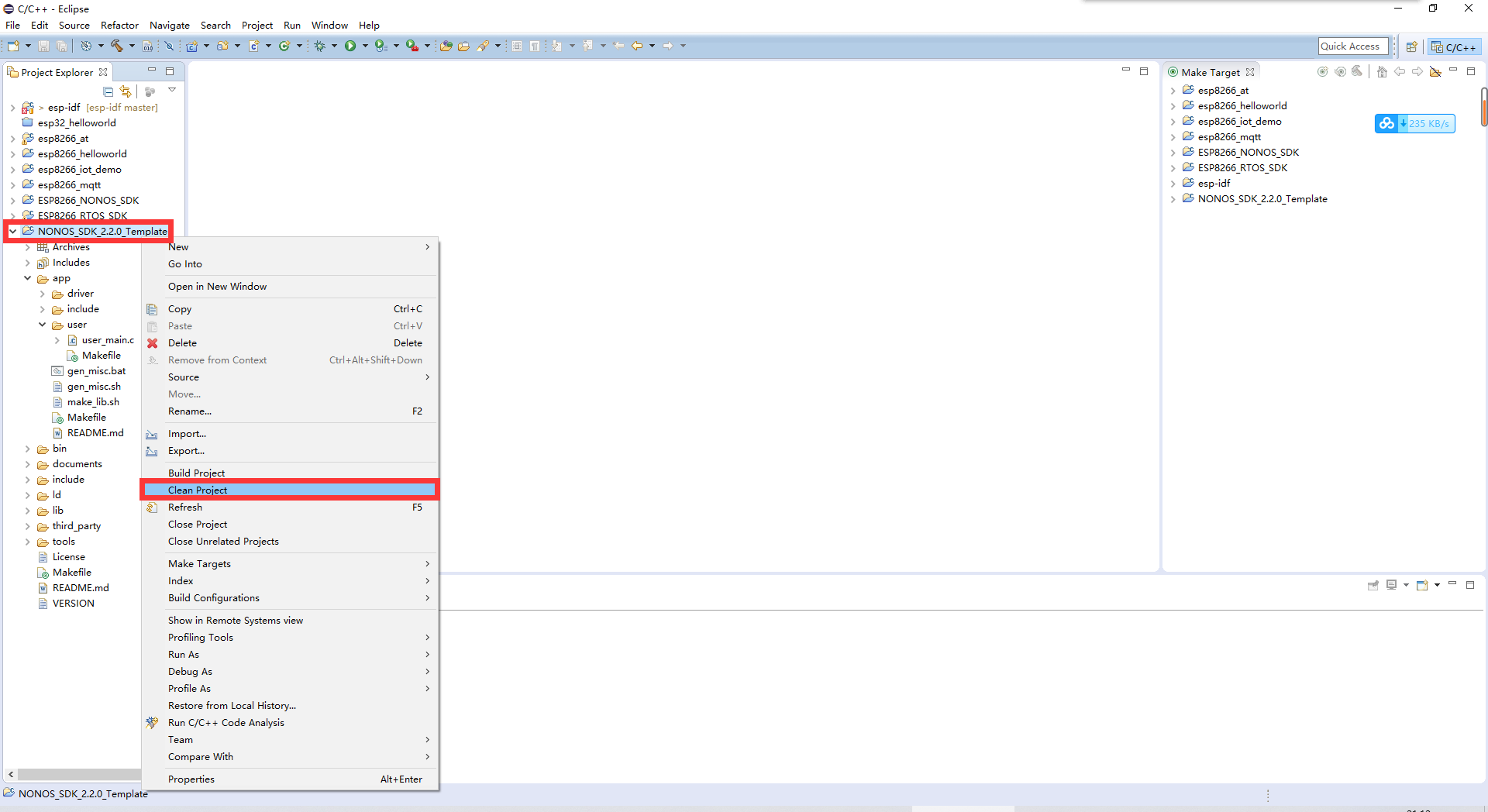The width and height of the screenshot is (1488, 812).
Task: Open the Refactor menu
Action: [x=119, y=25]
